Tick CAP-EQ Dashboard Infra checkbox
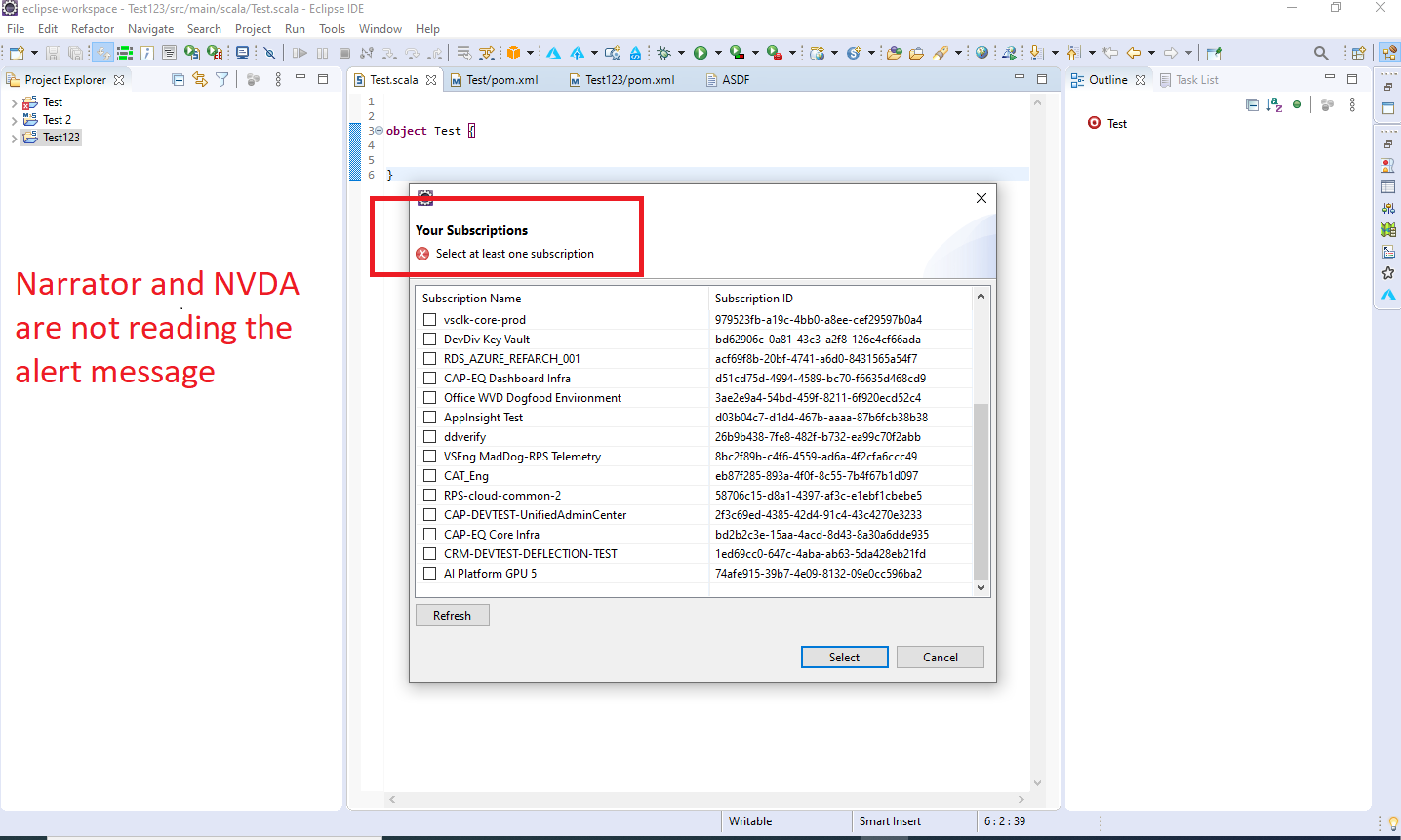 [429, 378]
